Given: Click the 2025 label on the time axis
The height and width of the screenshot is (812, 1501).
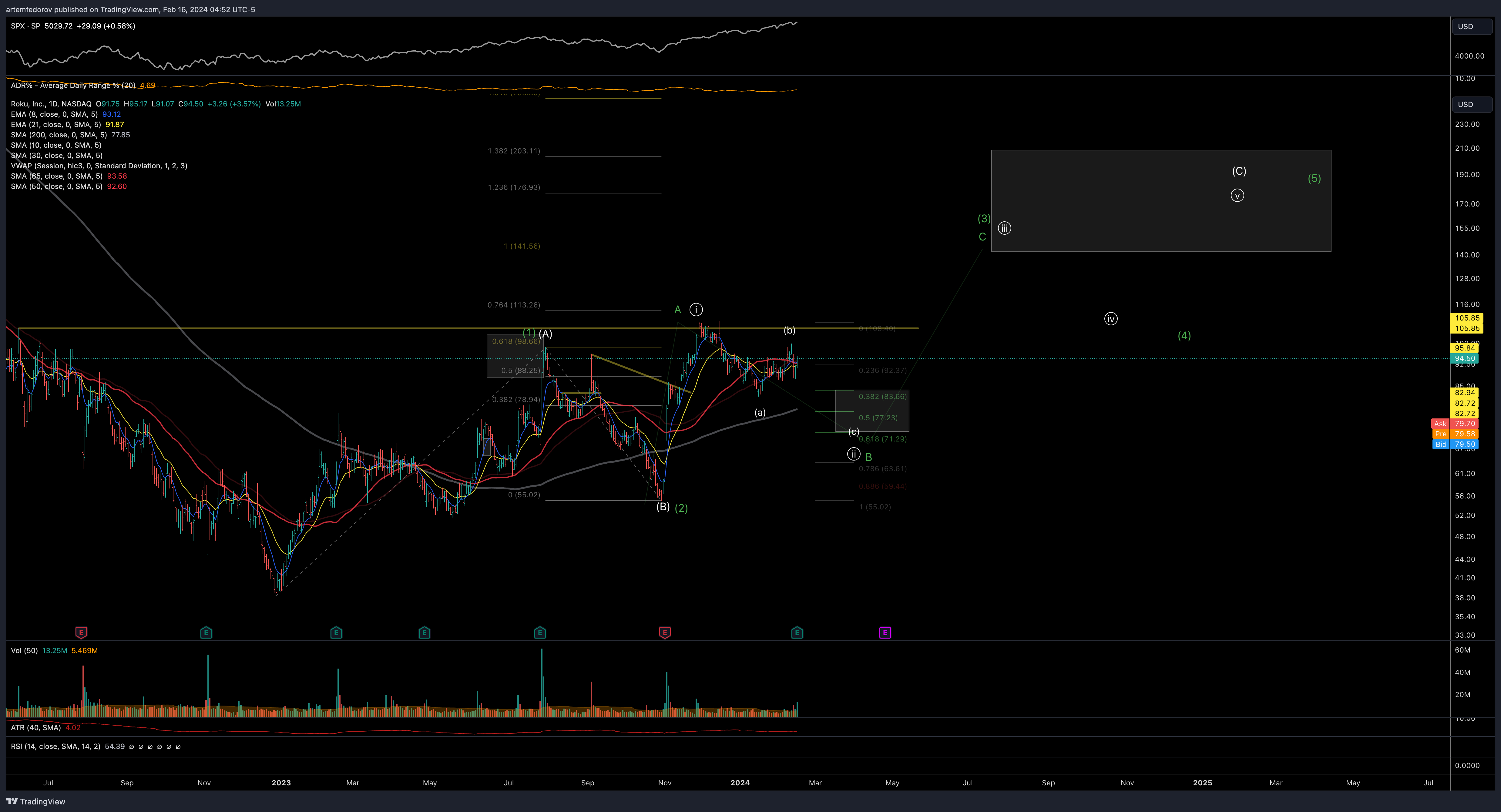Looking at the screenshot, I should coord(1202,783).
